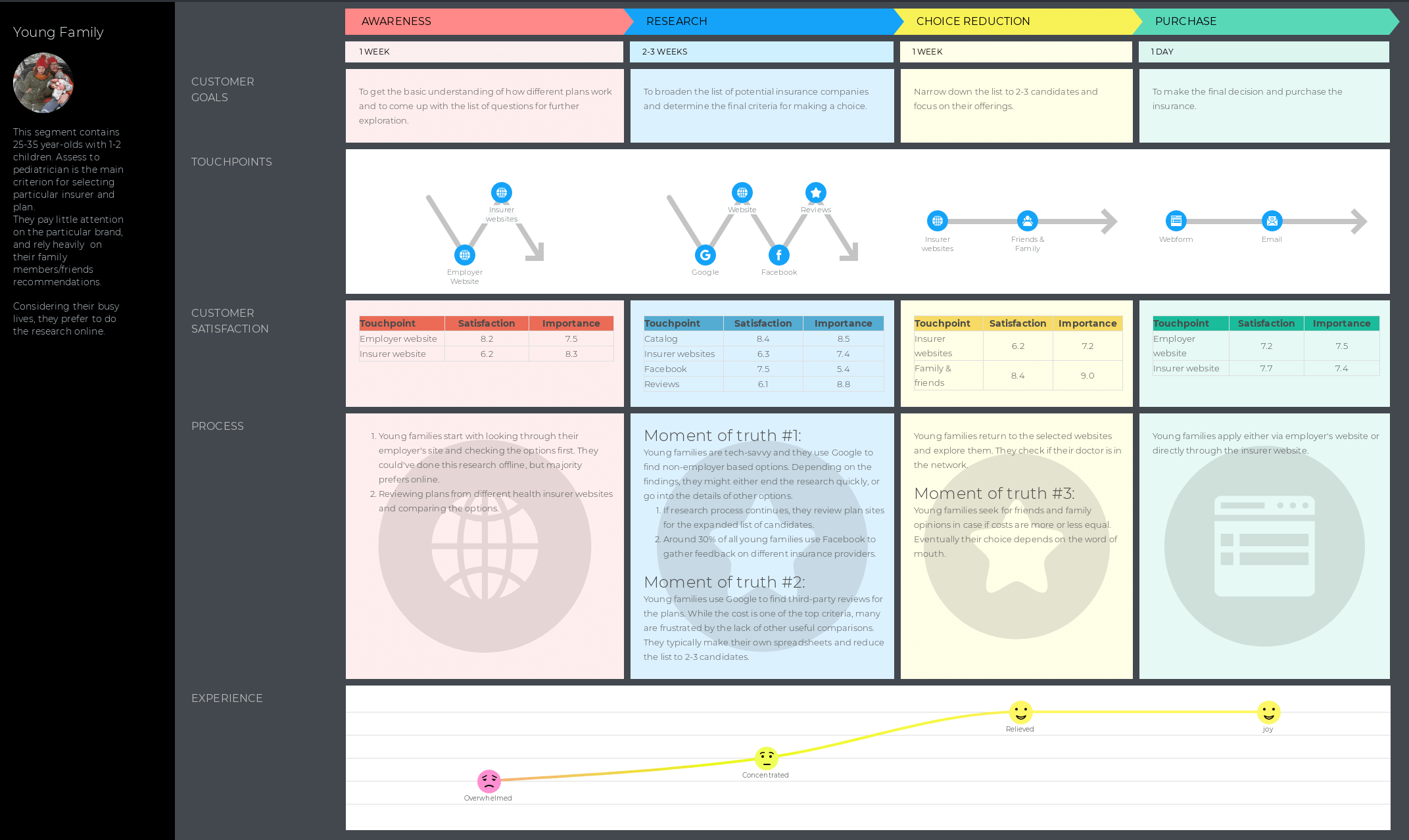Select the Reviews touchpoint icon
Viewport: 1409px width, 840px height.
(817, 192)
